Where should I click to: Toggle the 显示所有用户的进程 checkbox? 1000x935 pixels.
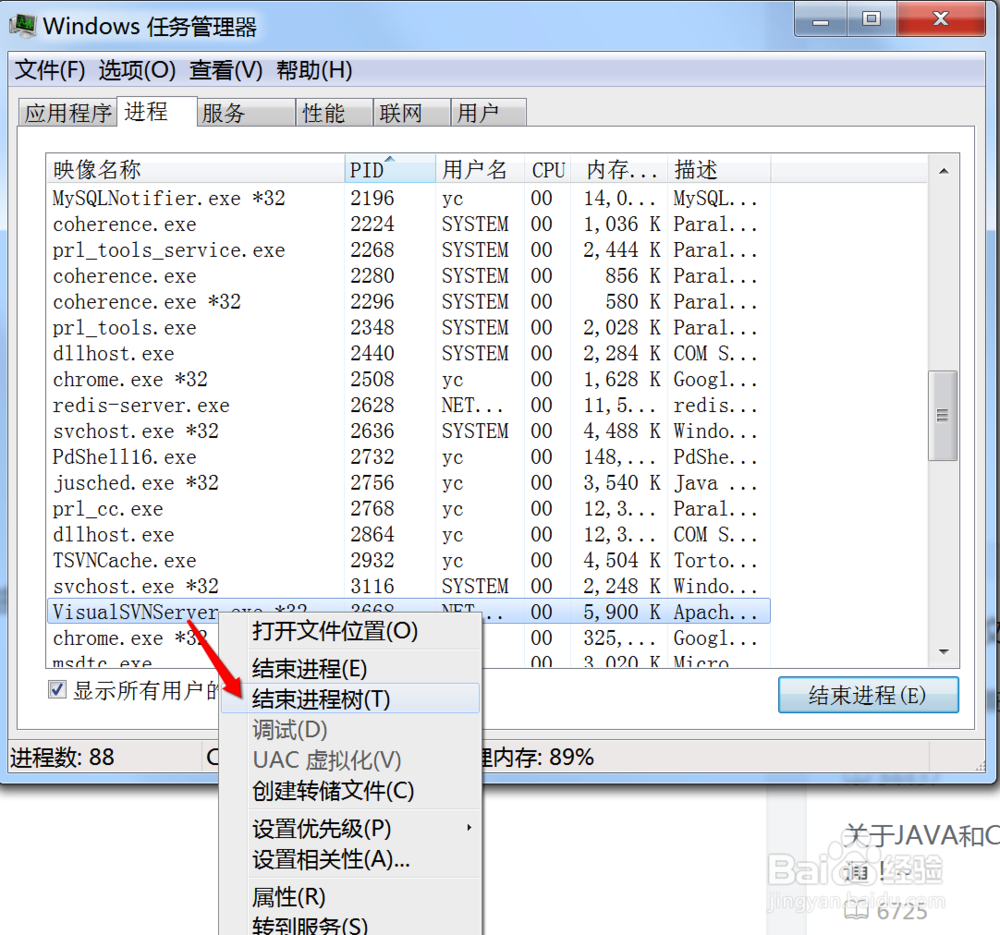(57, 689)
